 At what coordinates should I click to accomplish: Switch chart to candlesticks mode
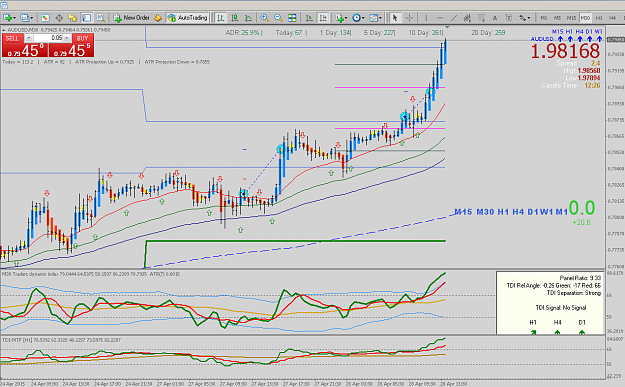234,18
